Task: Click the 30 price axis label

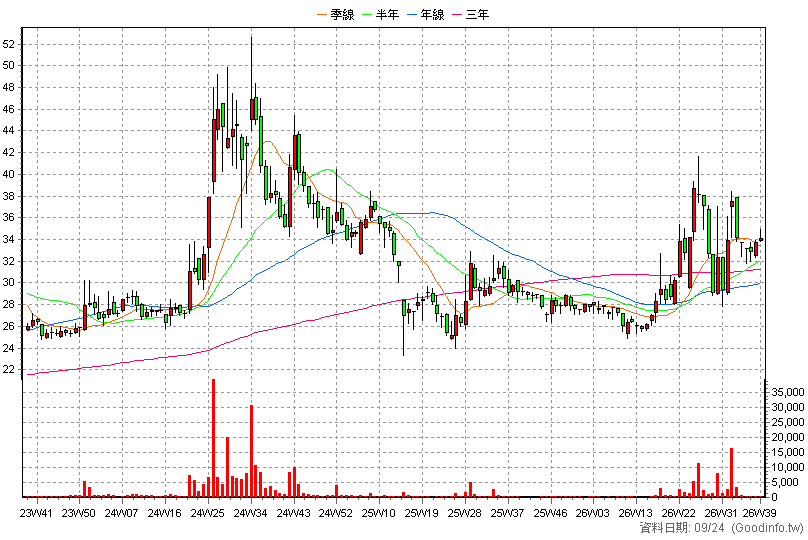Action: [8, 282]
